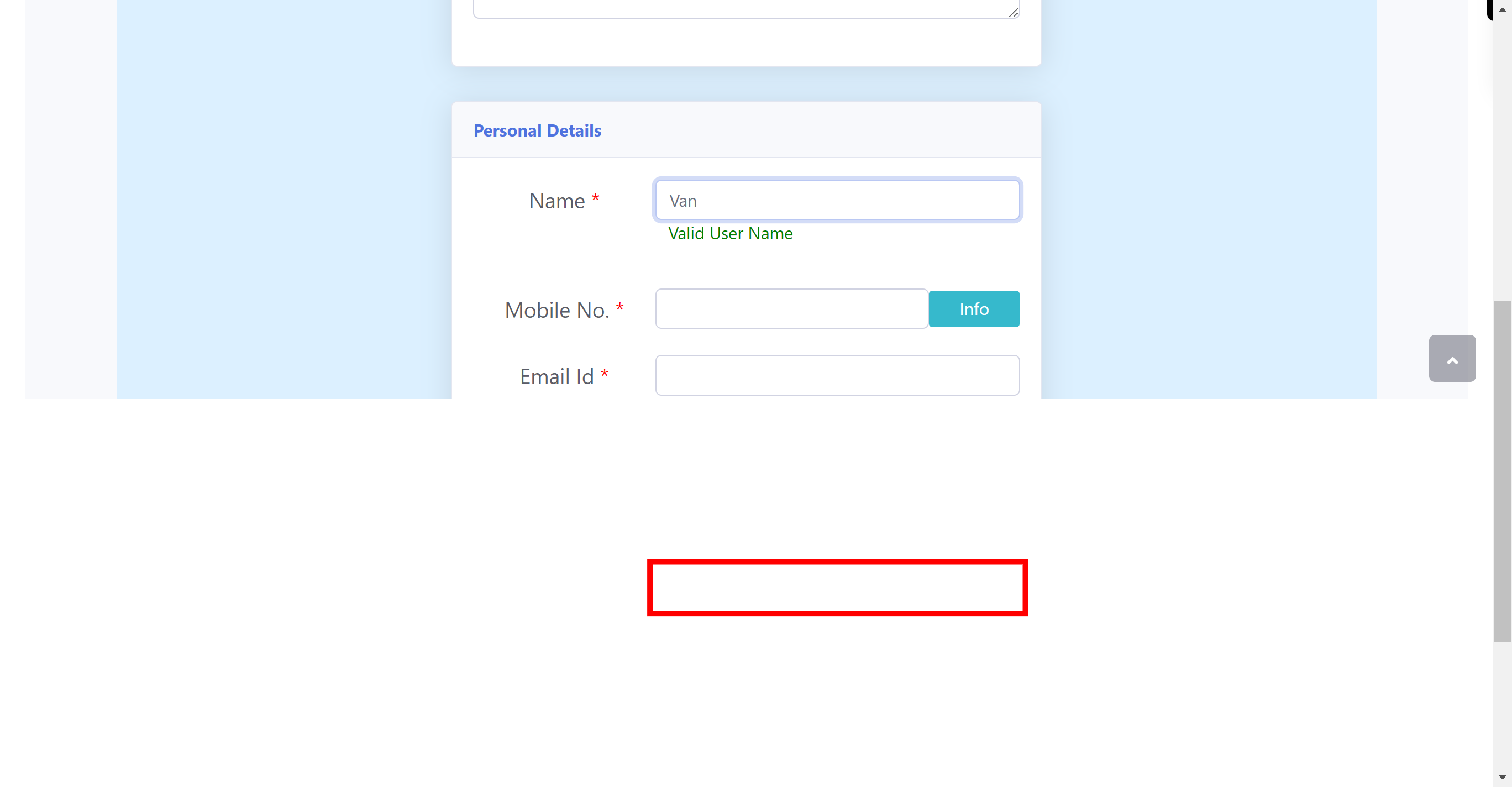Click the scroll-down arrow on scrollbar
The width and height of the screenshot is (1512, 787).
[1502, 778]
